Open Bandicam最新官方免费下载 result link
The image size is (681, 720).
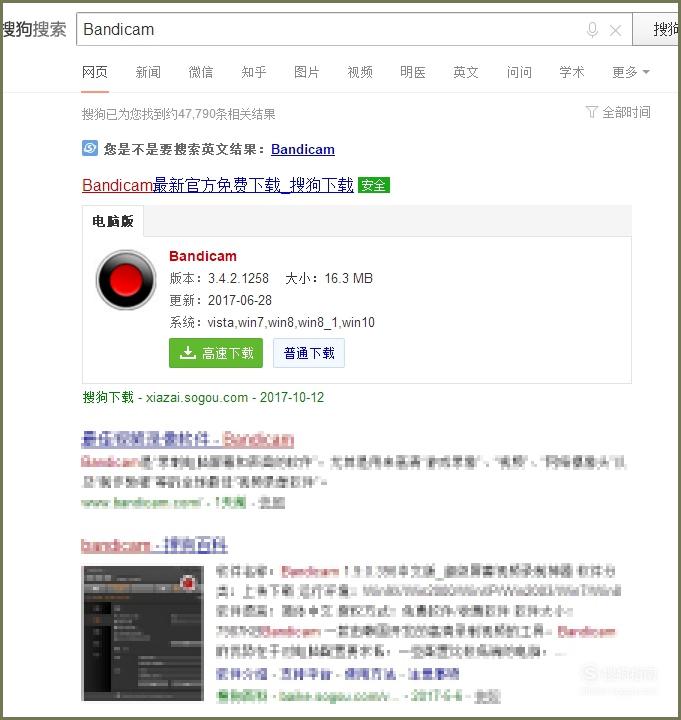coord(218,185)
